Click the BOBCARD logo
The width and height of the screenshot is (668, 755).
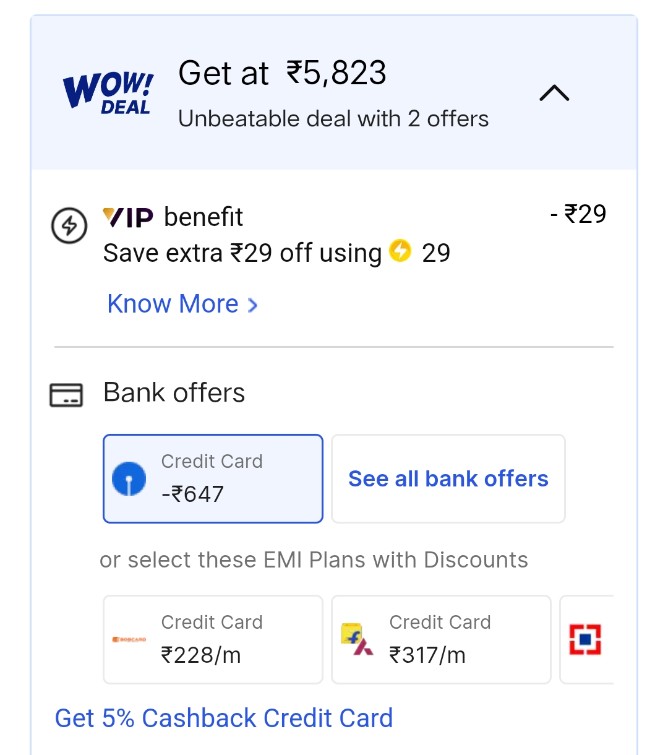(x=130, y=639)
